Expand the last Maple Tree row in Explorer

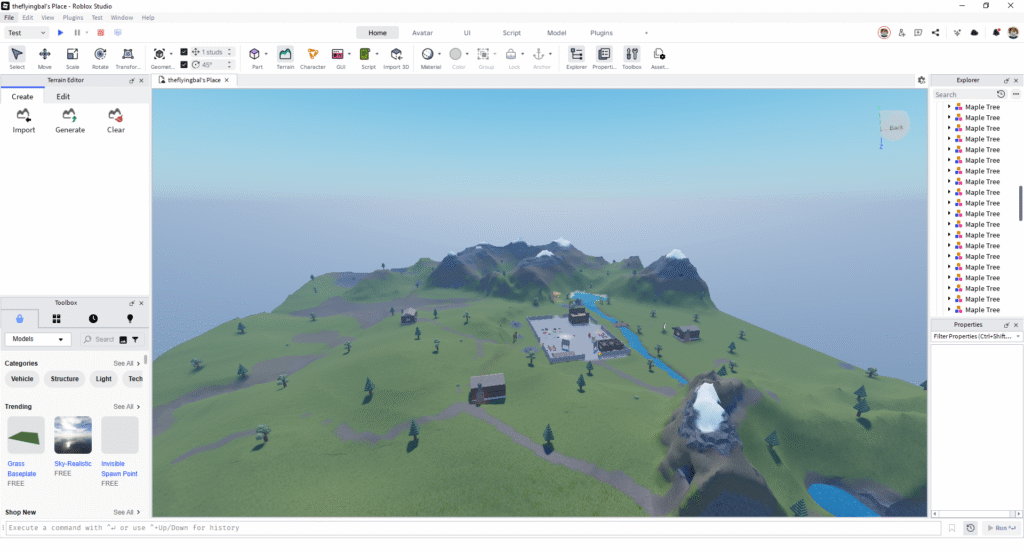pyautogui.click(x=949, y=309)
